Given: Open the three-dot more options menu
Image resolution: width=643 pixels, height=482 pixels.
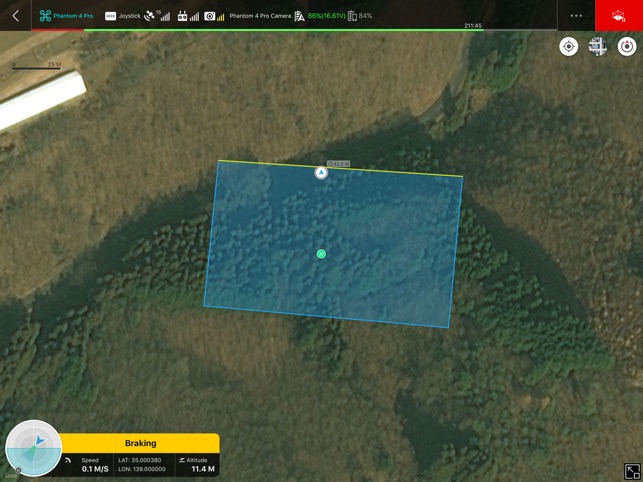Looking at the screenshot, I should tap(576, 16).
